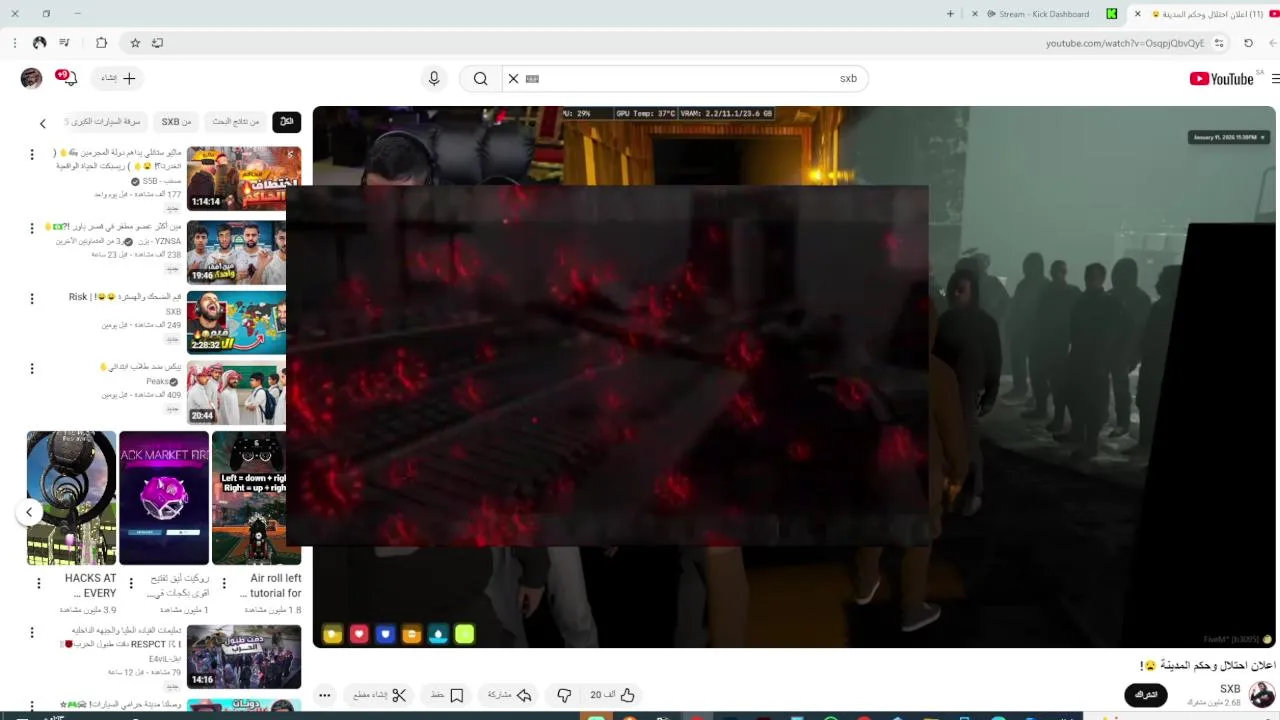Bookmark this page with the star icon

(135, 43)
